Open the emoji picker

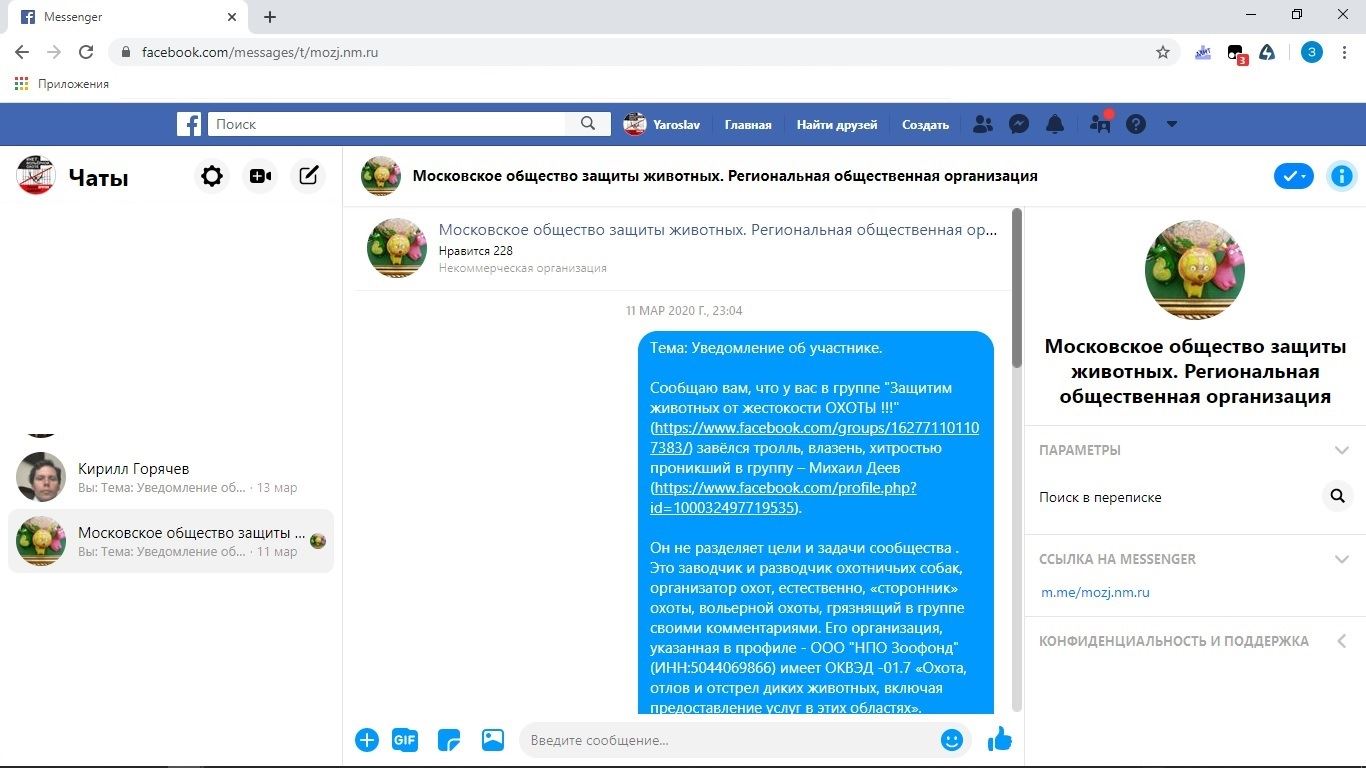(x=952, y=740)
